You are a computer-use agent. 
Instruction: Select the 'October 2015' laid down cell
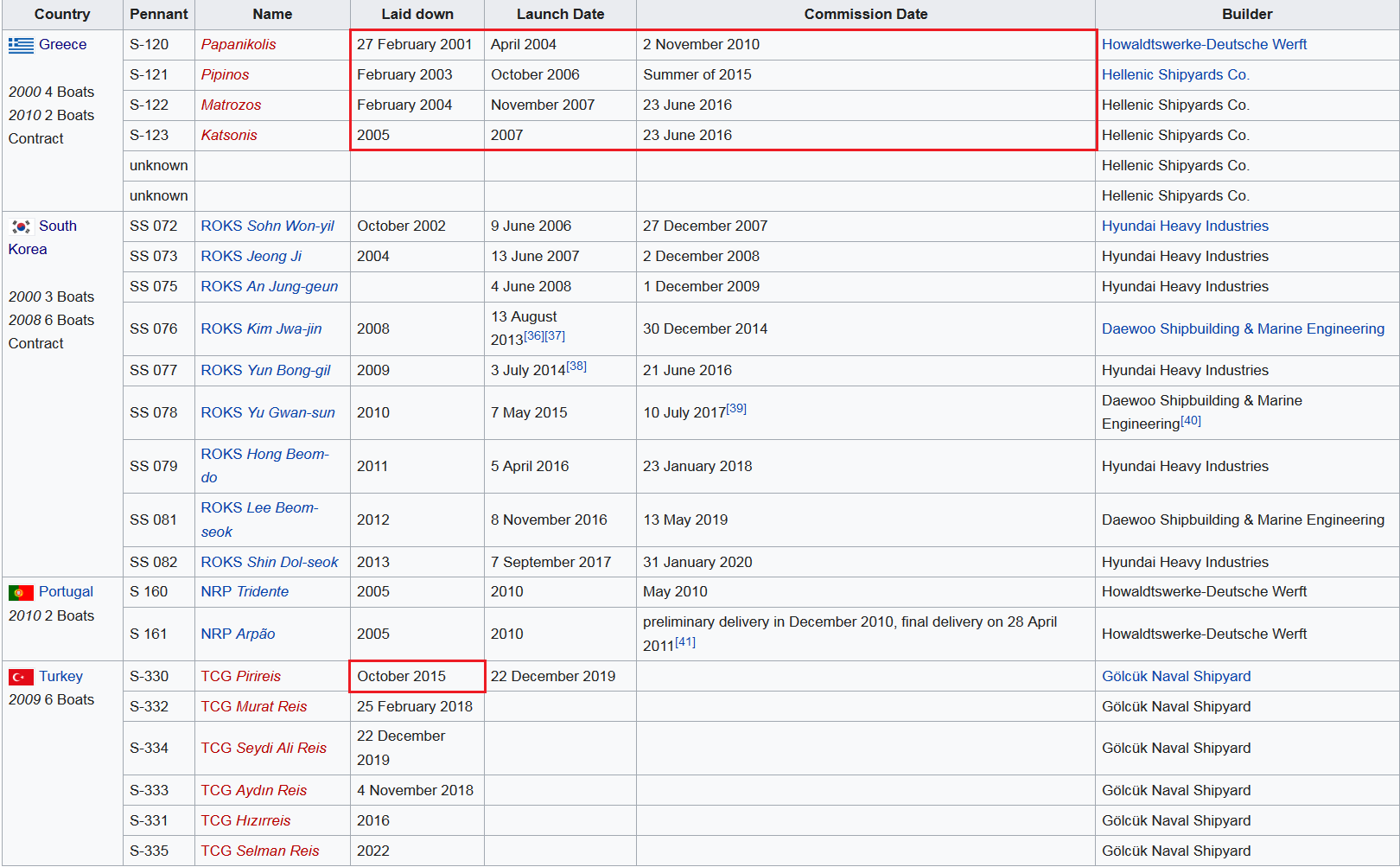click(417, 677)
